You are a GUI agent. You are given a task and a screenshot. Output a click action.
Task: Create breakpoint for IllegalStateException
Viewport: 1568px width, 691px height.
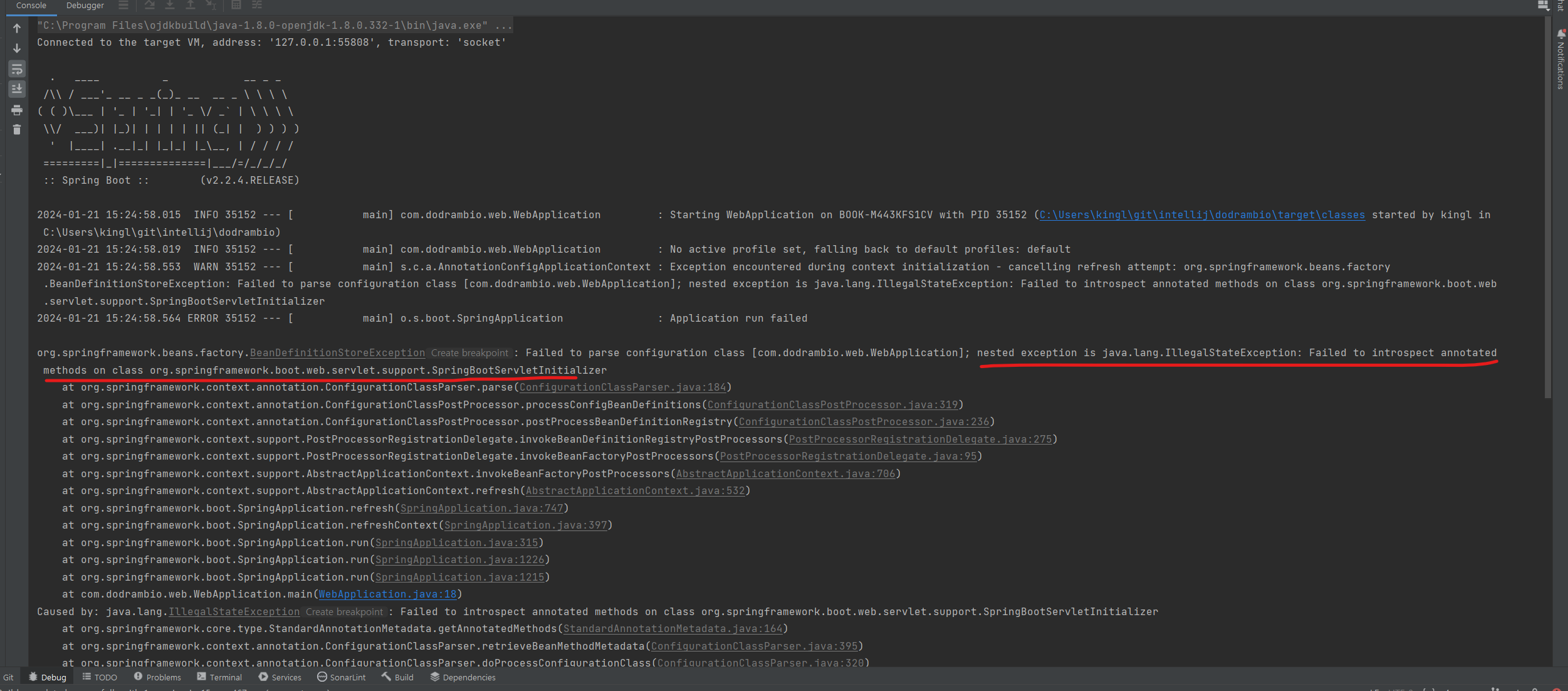[x=344, y=612]
